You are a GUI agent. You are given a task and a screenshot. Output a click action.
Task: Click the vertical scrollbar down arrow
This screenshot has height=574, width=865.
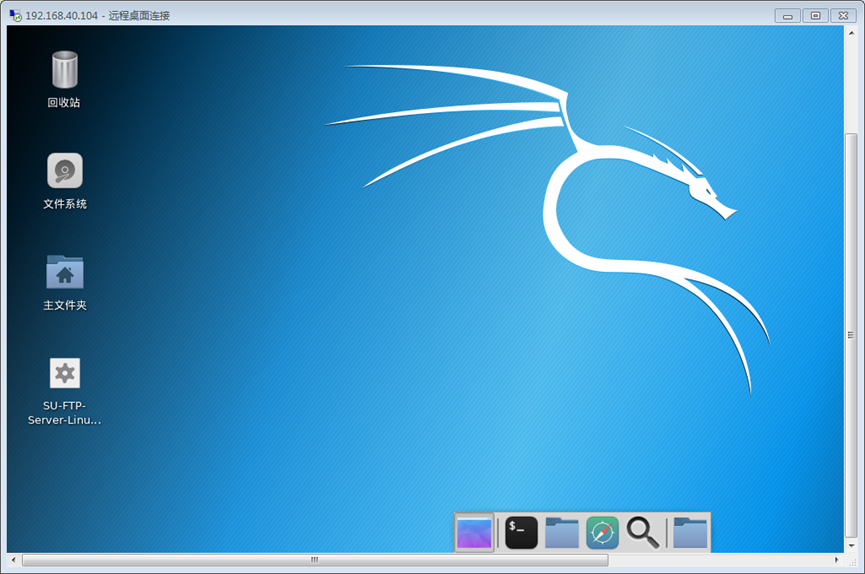click(851, 545)
